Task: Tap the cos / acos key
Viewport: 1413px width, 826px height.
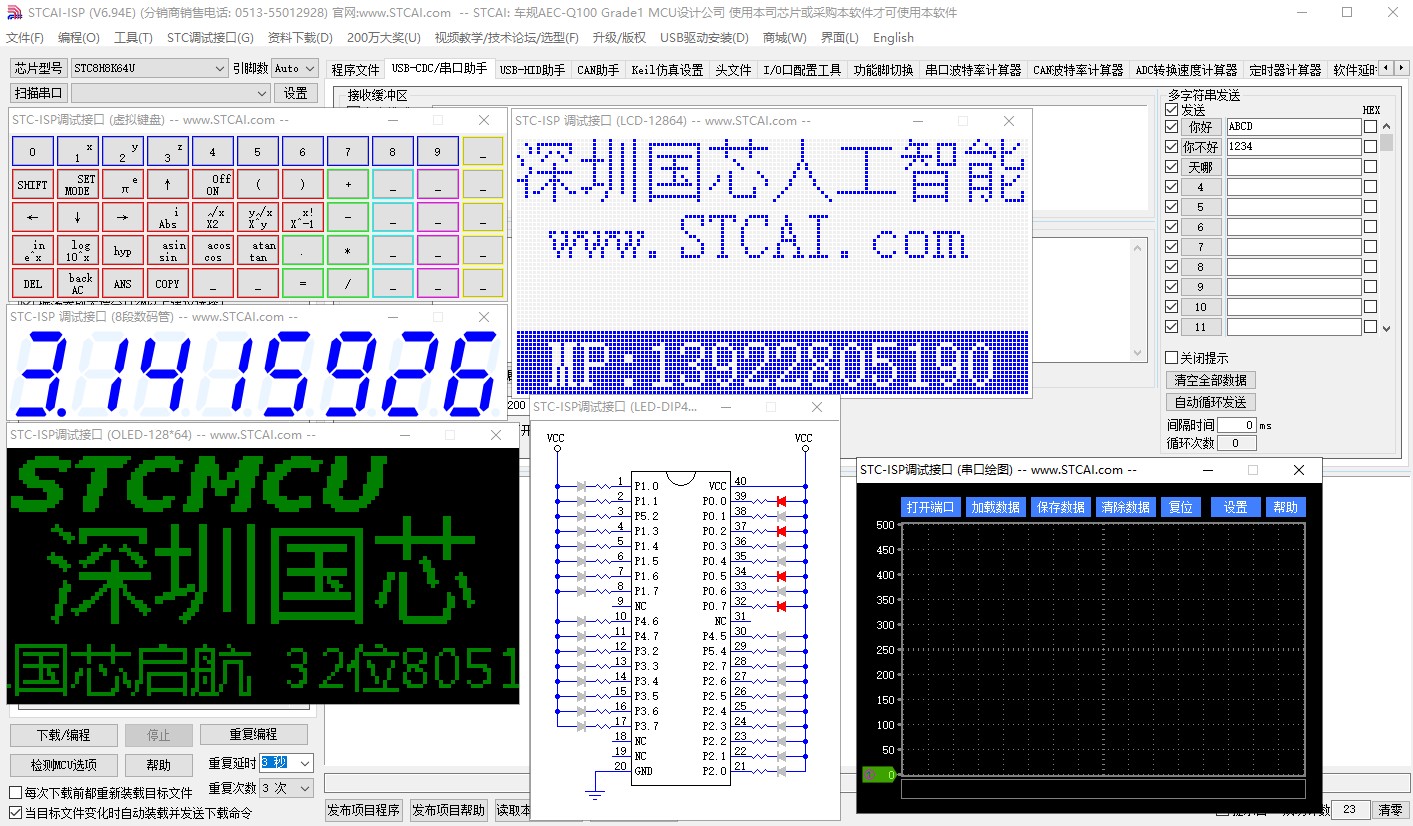Action: pos(212,251)
